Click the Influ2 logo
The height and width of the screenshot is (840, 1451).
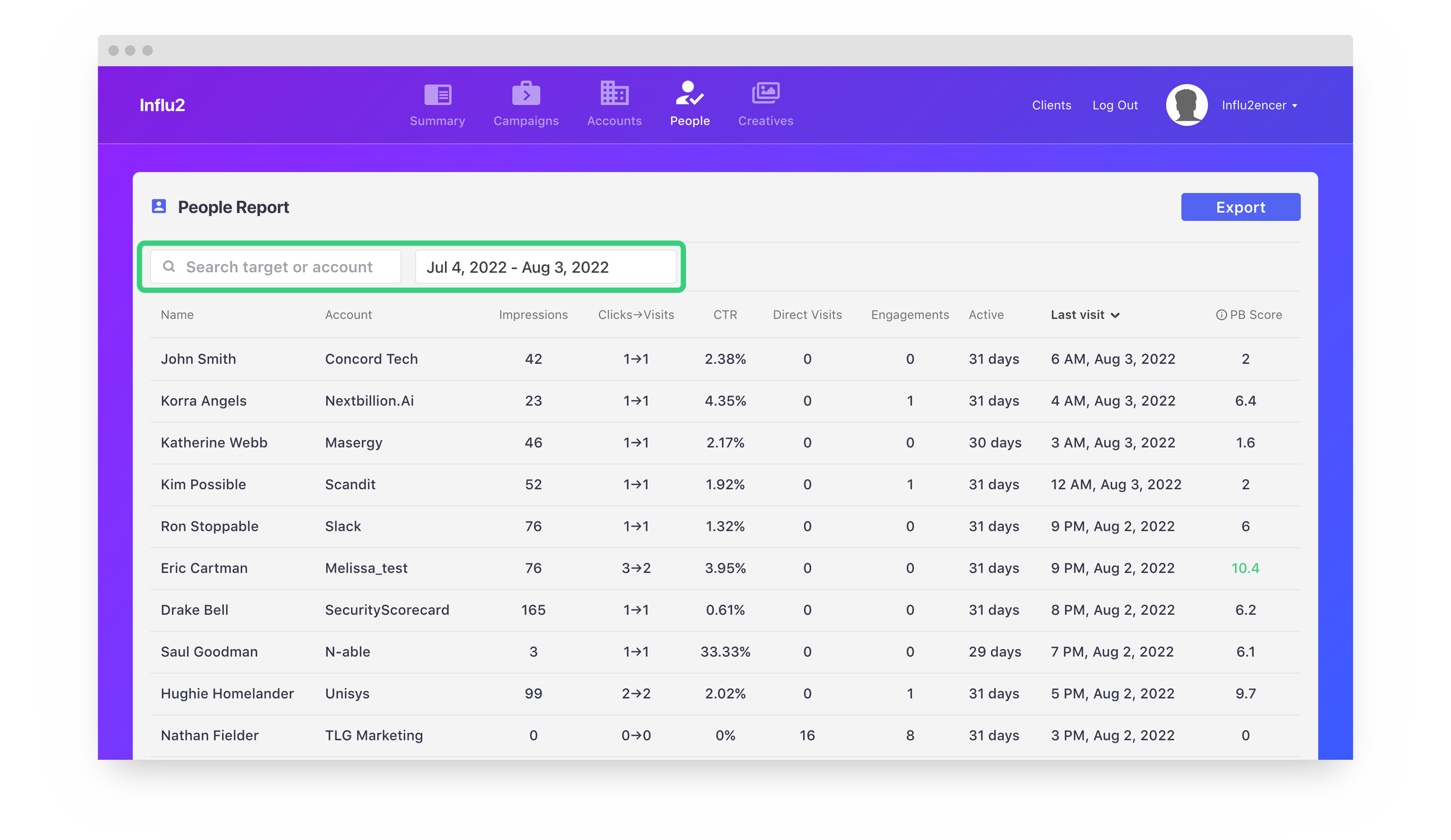pyautogui.click(x=162, y=106)
